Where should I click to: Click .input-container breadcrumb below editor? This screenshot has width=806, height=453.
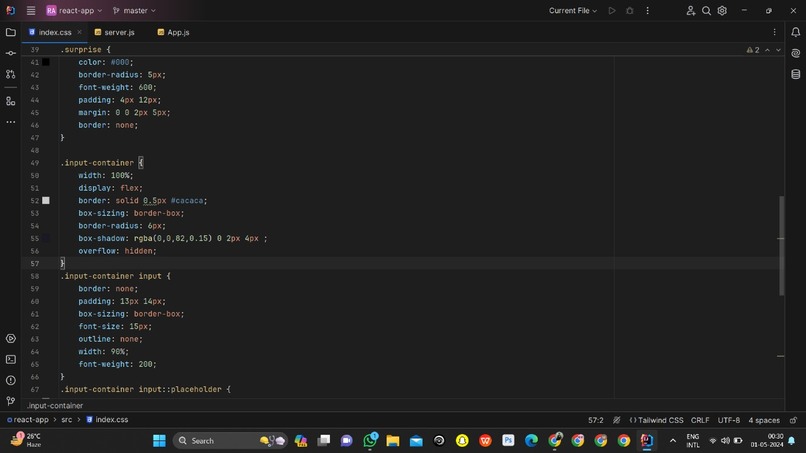[55, 406]
